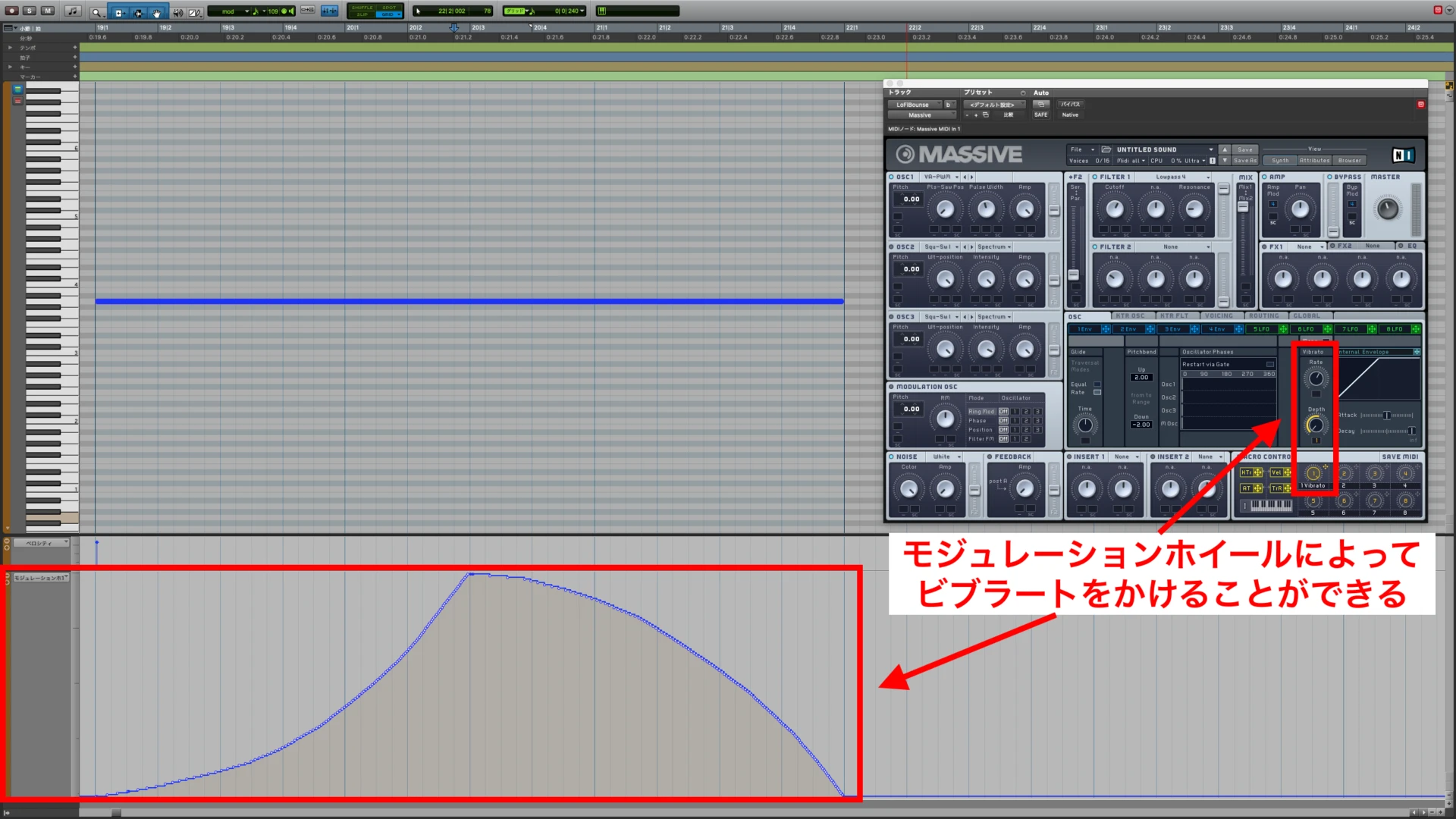The width and height of the screenshot is (1456, 819).
Task: Open the LoFiBounse track selector
Action: pyautogui.click(x=915, y=105)
